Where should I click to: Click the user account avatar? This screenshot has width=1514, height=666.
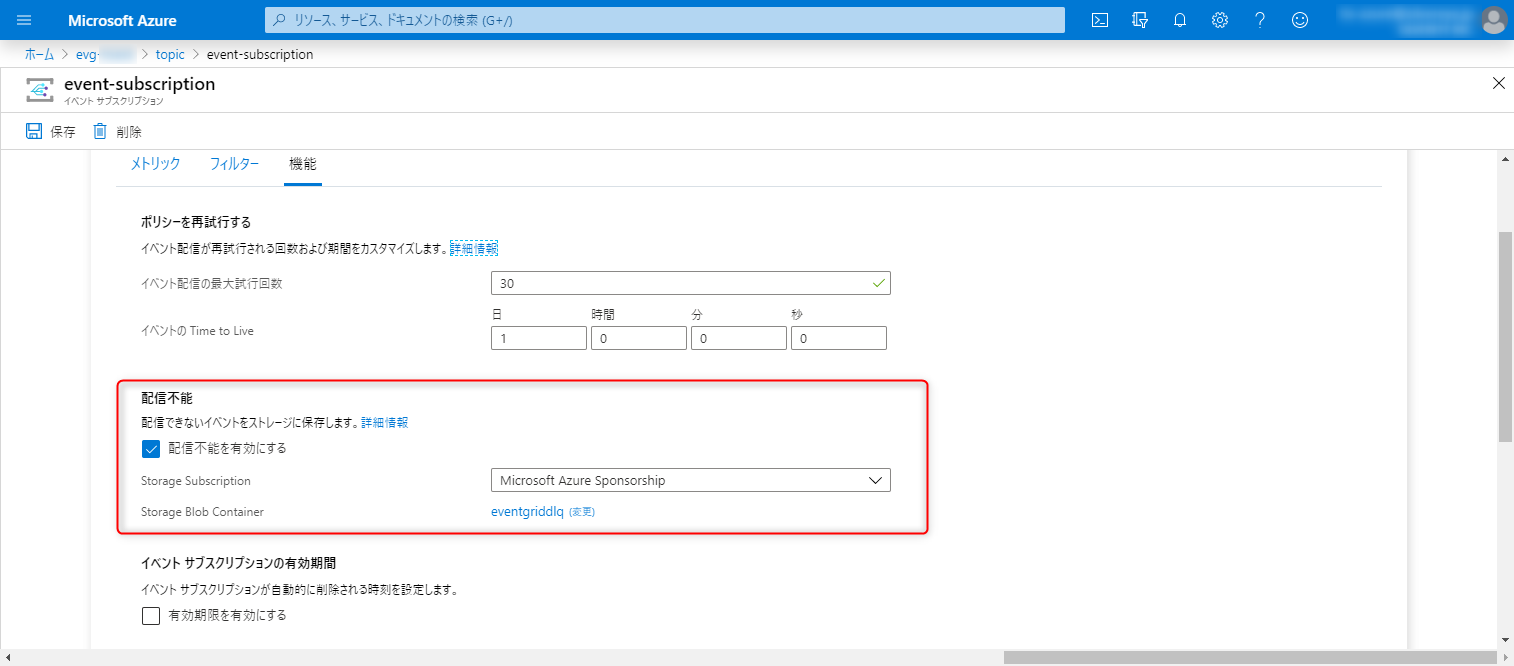tap(1494, 20)
